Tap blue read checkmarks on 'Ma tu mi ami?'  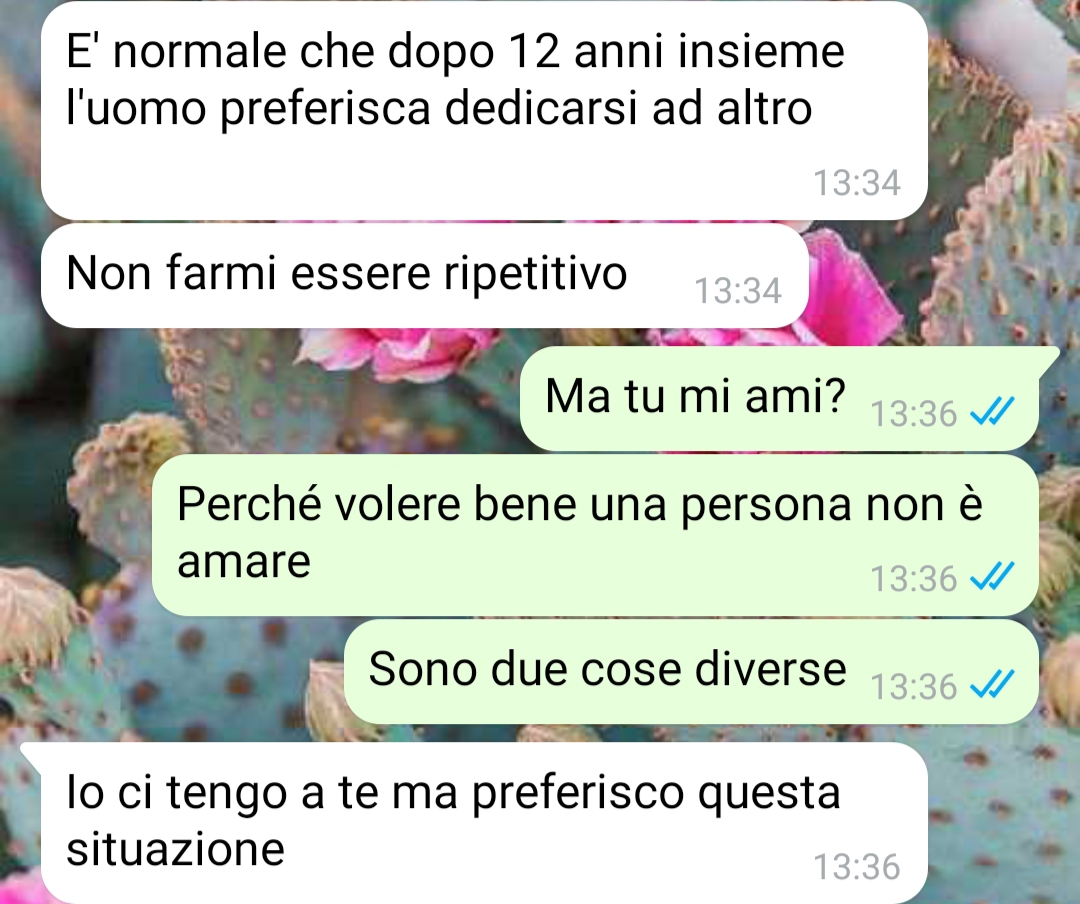(992, 413)
